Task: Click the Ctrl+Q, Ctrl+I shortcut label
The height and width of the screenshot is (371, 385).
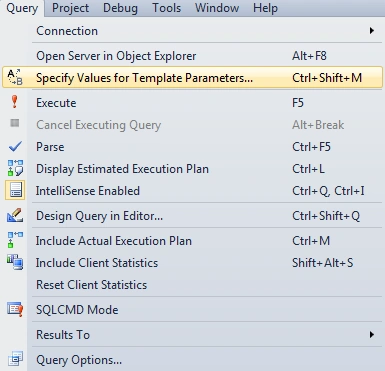Action: coord(328,191)
